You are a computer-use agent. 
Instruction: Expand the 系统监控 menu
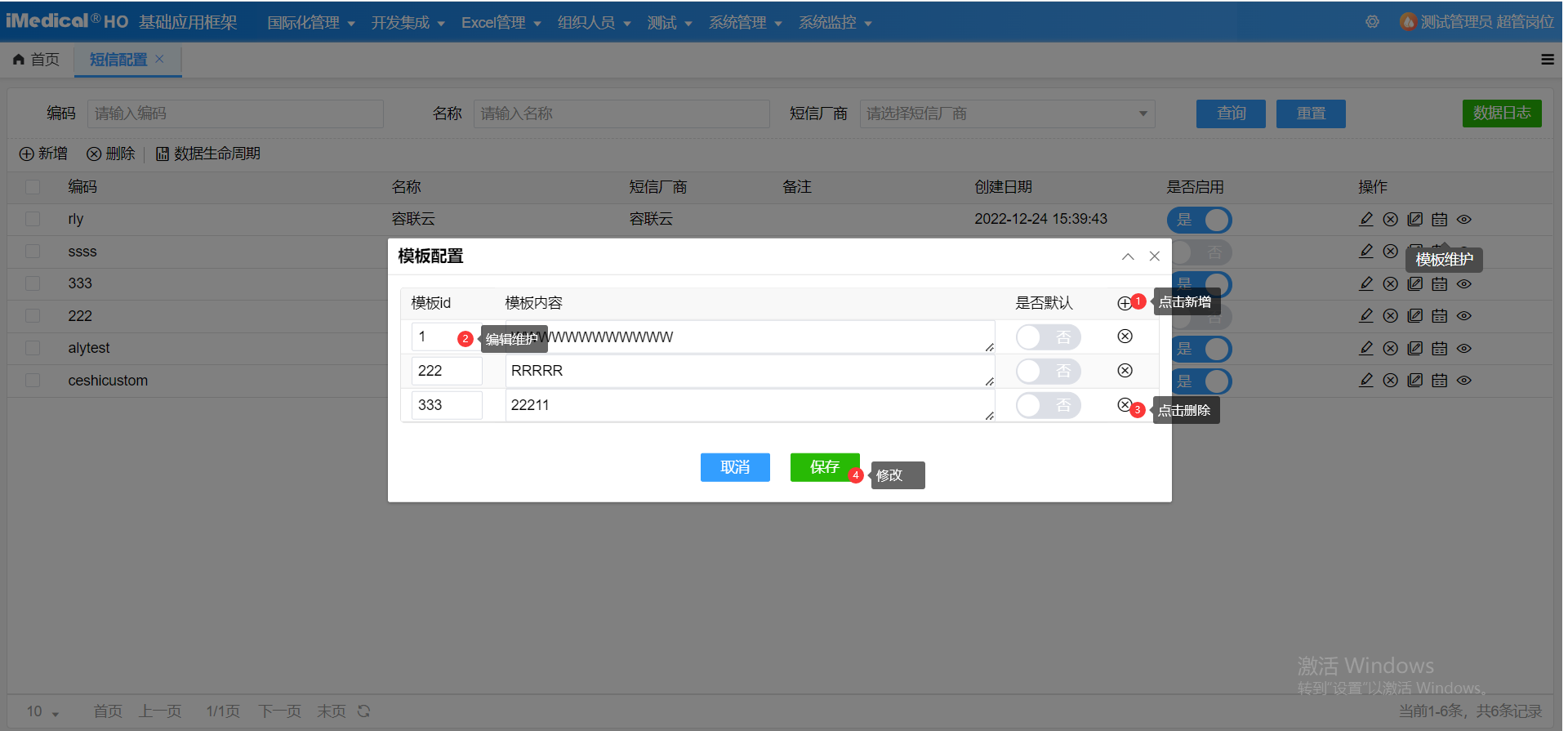(835, 23)
